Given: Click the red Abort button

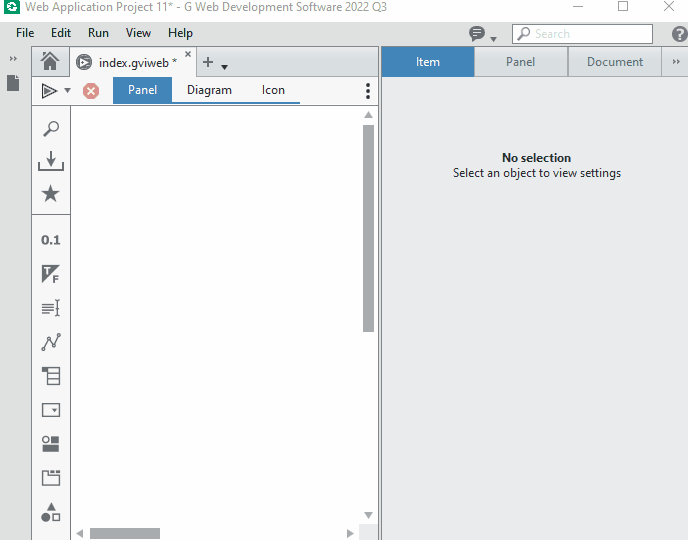Looking at the screenshot, I should coord(91,91).
